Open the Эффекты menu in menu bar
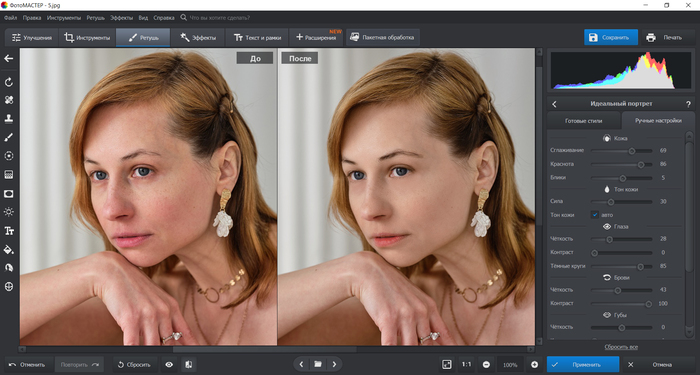Image resolution: width=700 pixels, height=375 pixels. tap(121, 18)
